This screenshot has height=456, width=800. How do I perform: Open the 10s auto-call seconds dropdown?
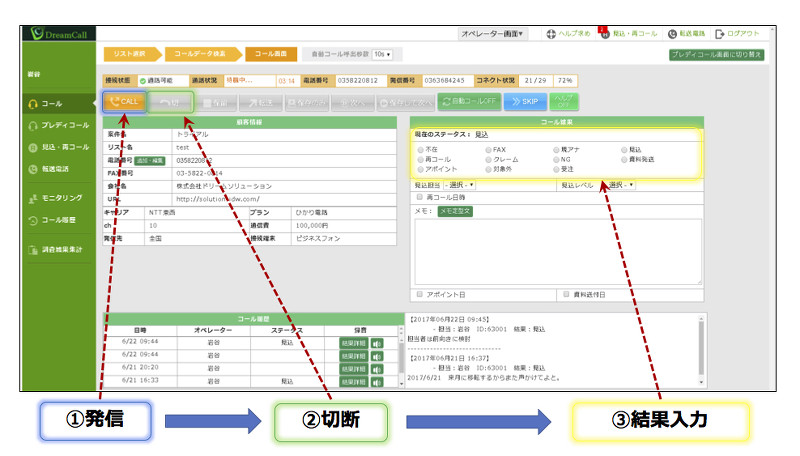[x=381, y=54]
